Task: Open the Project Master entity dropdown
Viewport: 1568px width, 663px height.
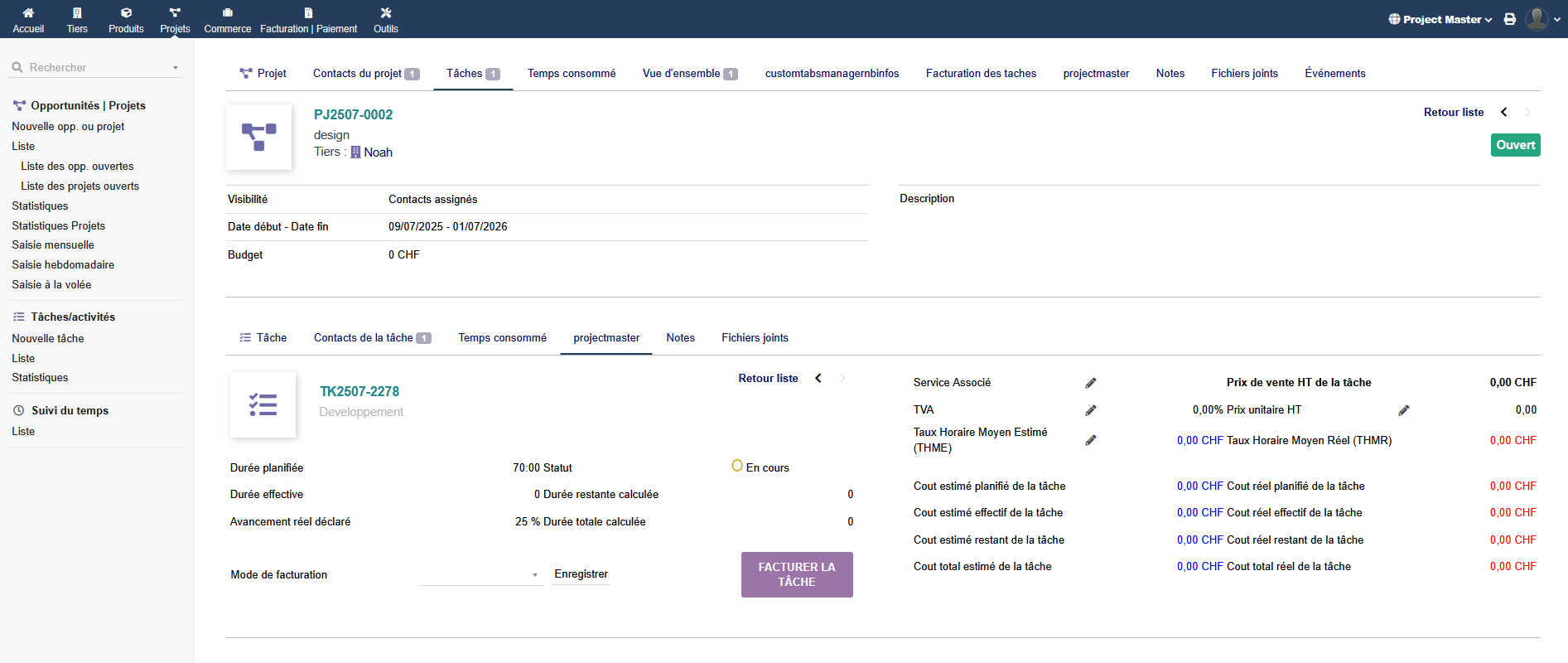Action: coord(1440,19)
